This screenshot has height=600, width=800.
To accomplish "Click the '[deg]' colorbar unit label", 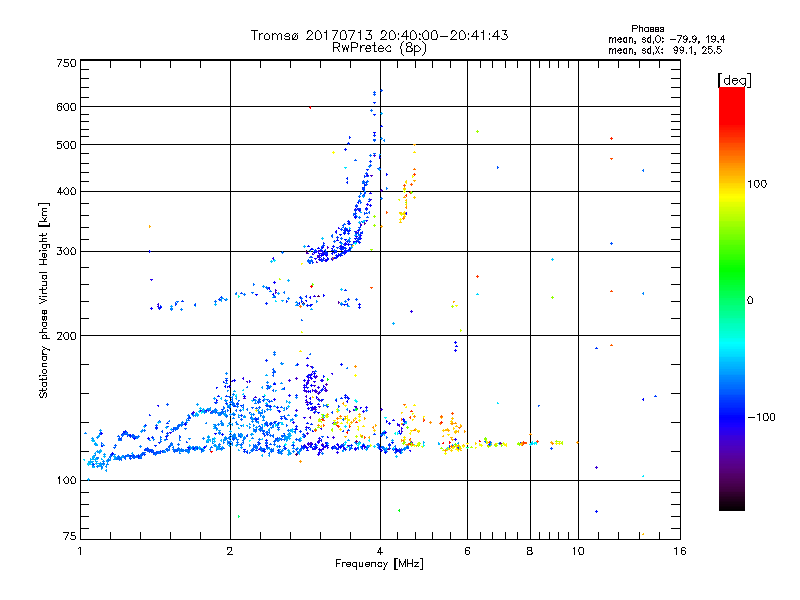I will [734, 80].
